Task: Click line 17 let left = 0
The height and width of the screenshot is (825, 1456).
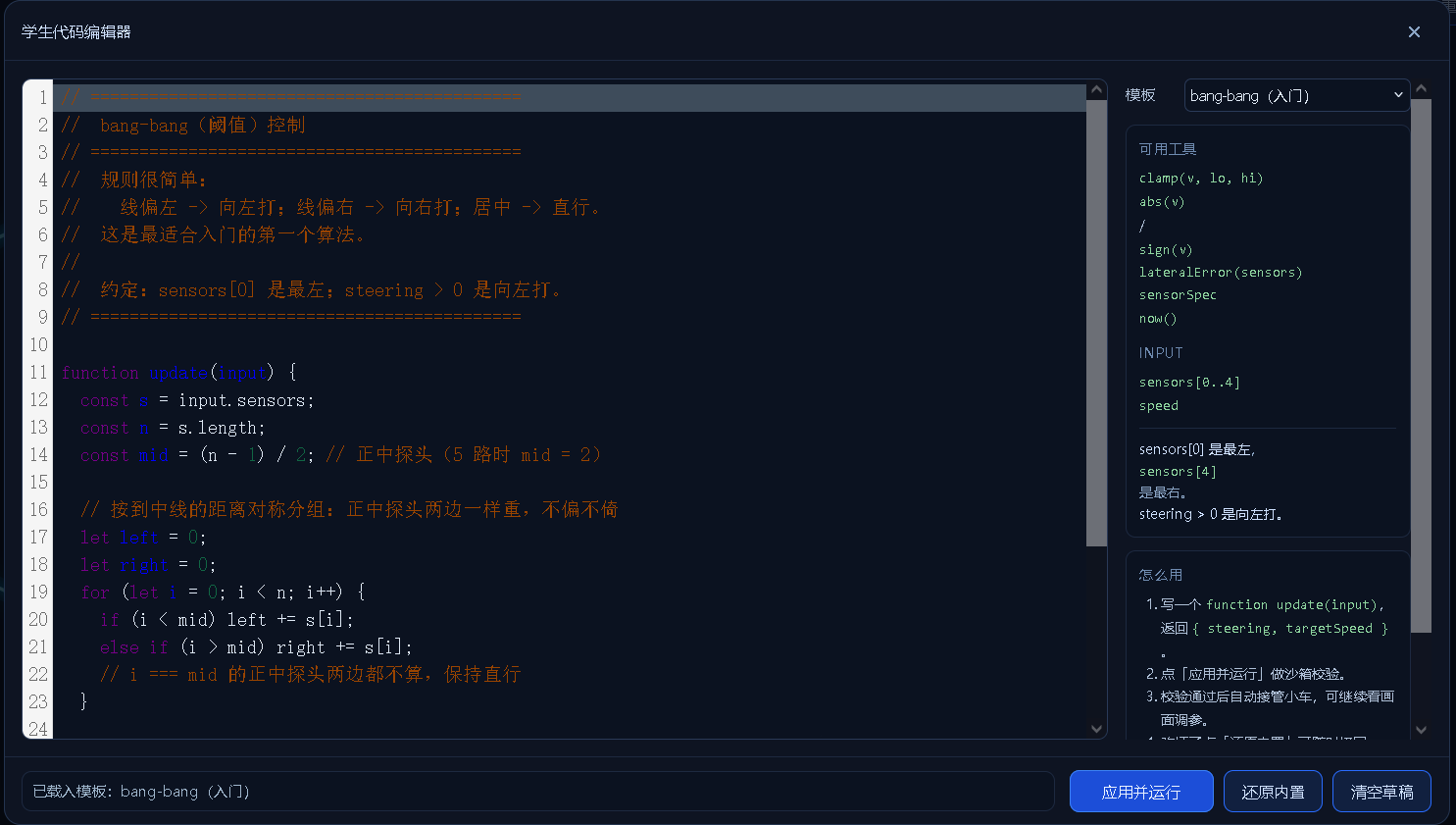Action: coord(143,538)
